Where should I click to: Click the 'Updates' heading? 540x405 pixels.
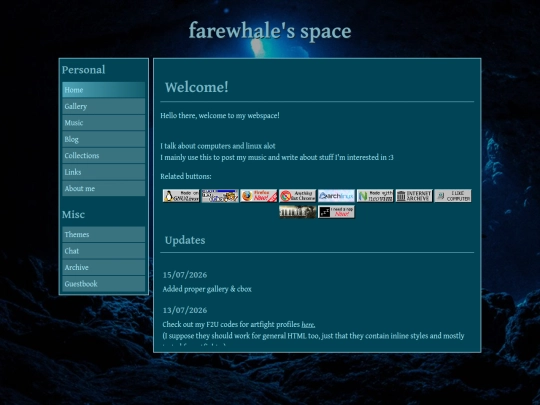(x=185, y=240)
